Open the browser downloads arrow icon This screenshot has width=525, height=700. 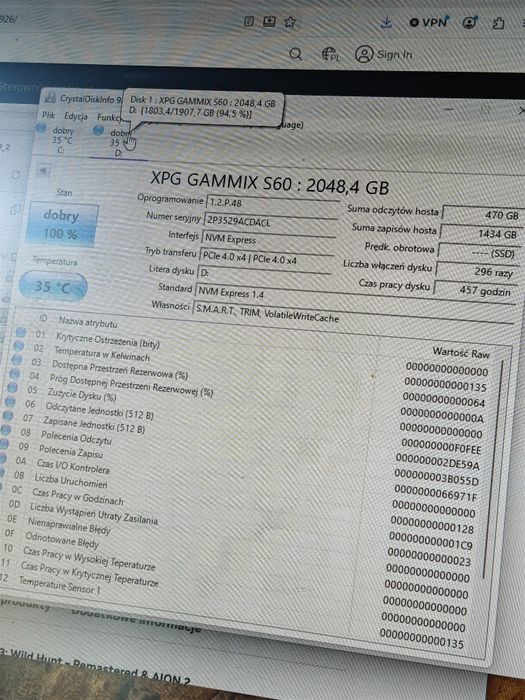click(x=387, y=22)
